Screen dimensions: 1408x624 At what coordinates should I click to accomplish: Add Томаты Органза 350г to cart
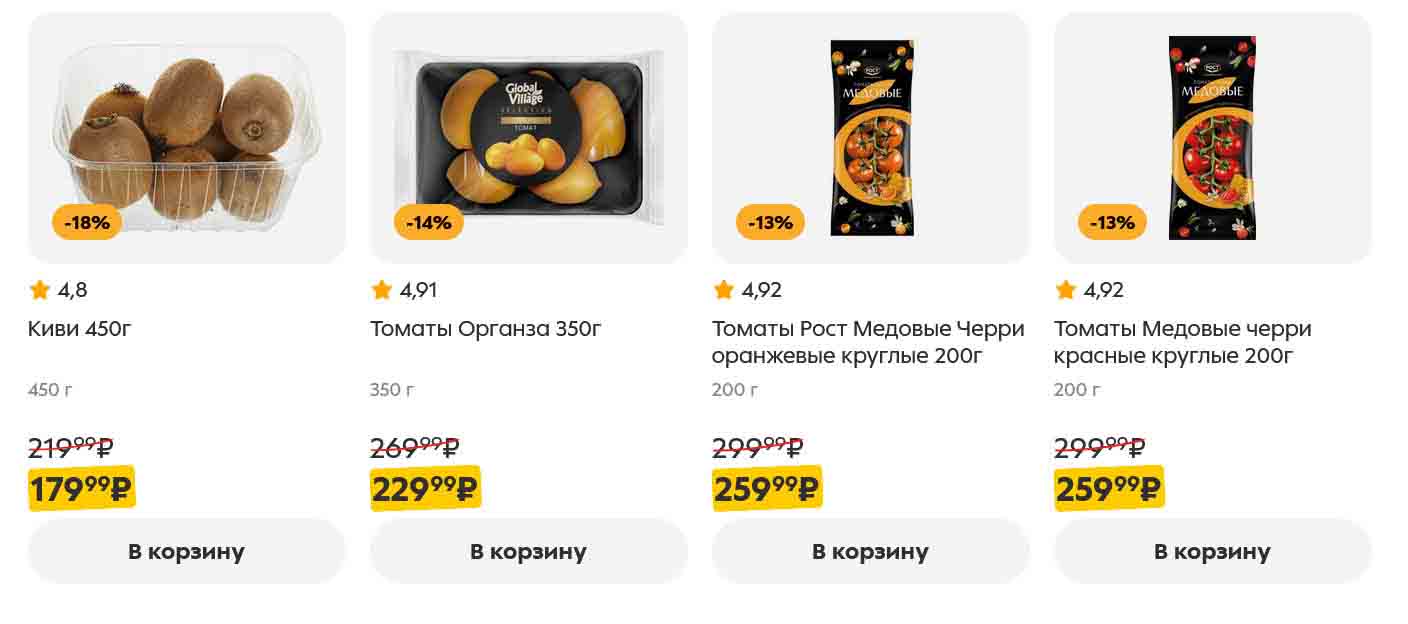click(x=528, y=551)
